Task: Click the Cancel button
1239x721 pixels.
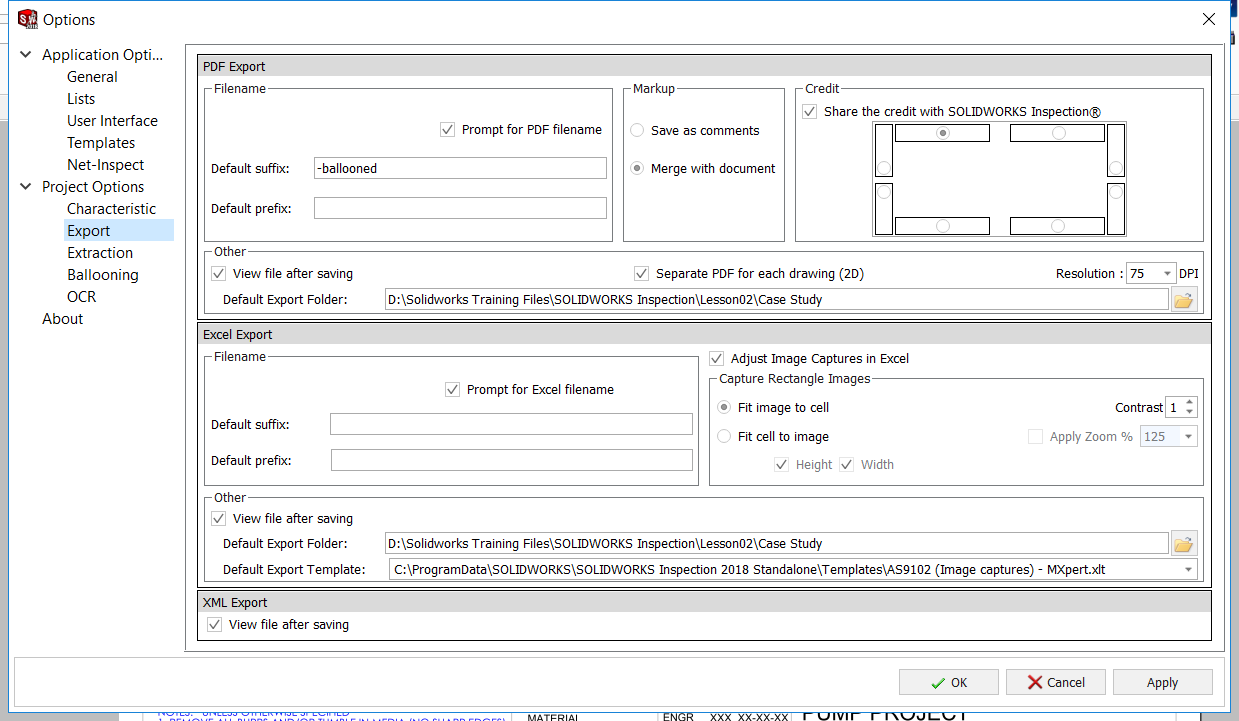Action: click(1055, 682)
